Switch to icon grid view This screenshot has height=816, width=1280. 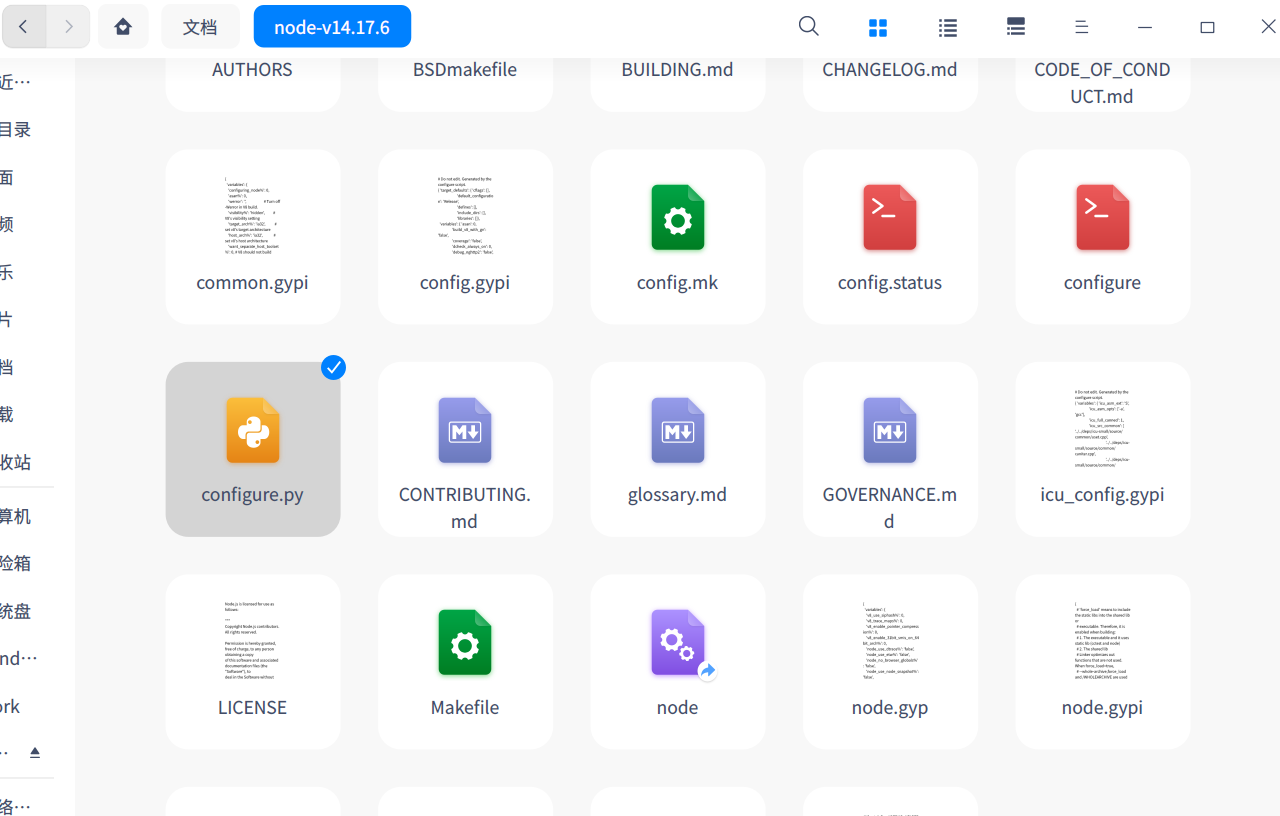(x=878, y=27)
